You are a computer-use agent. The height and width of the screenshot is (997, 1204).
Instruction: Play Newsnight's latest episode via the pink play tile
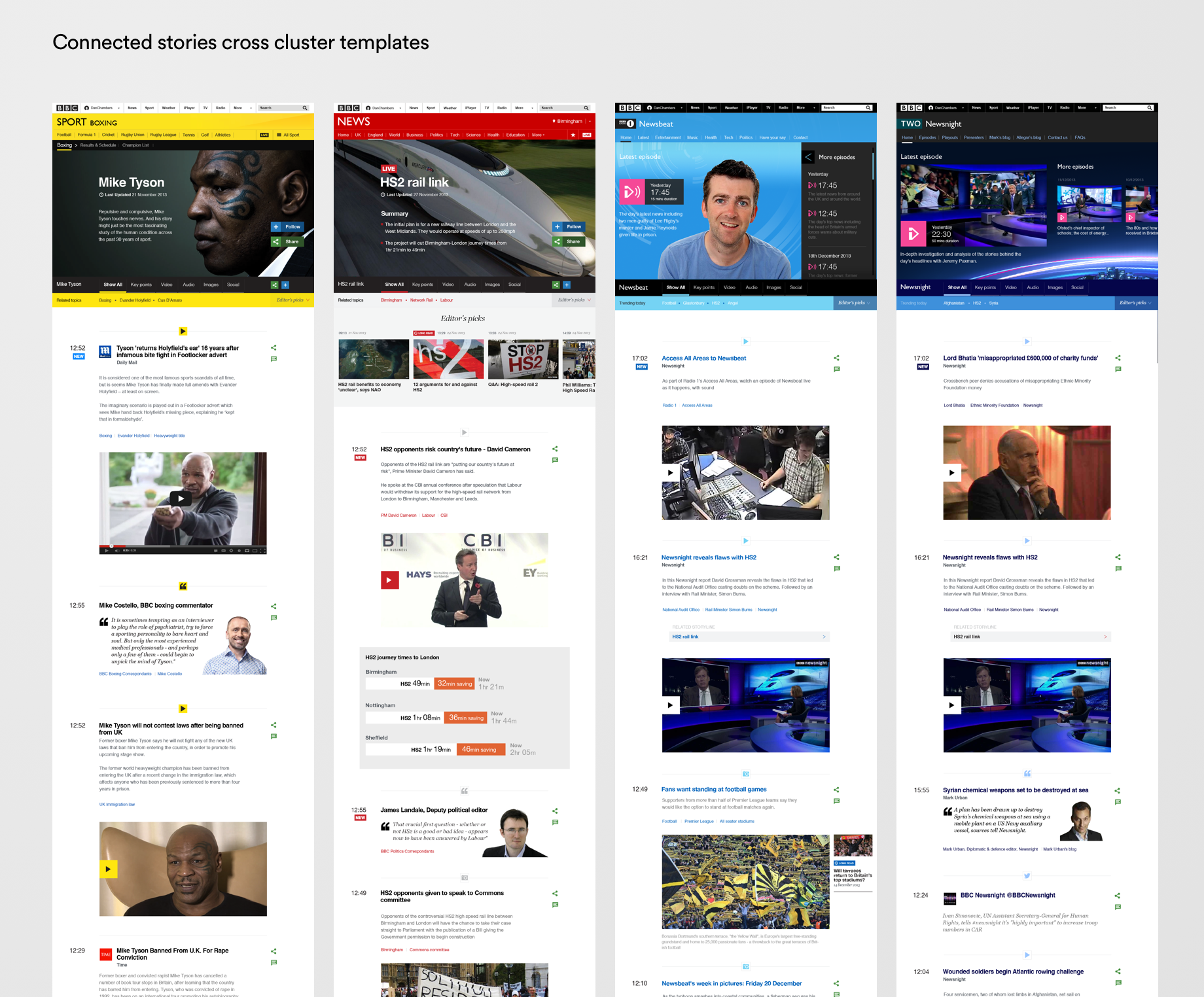coord(913,233)
